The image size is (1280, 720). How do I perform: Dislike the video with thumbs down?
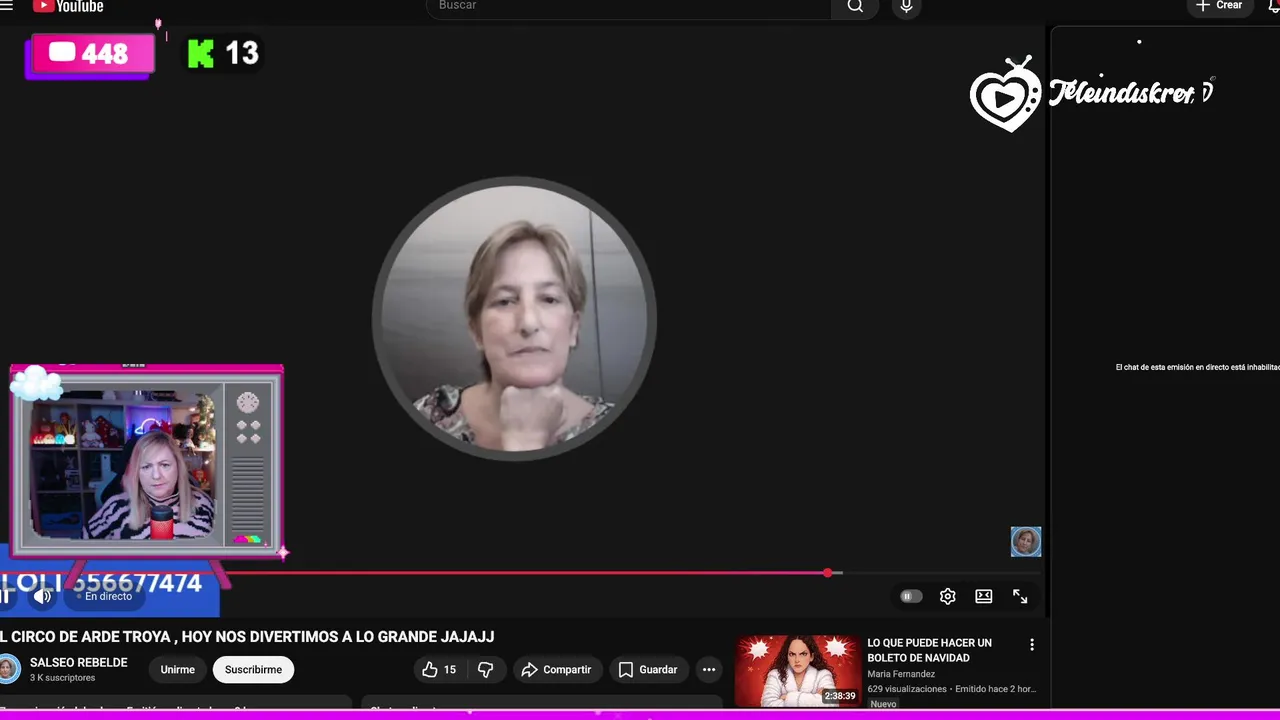[x=486, y=670]
